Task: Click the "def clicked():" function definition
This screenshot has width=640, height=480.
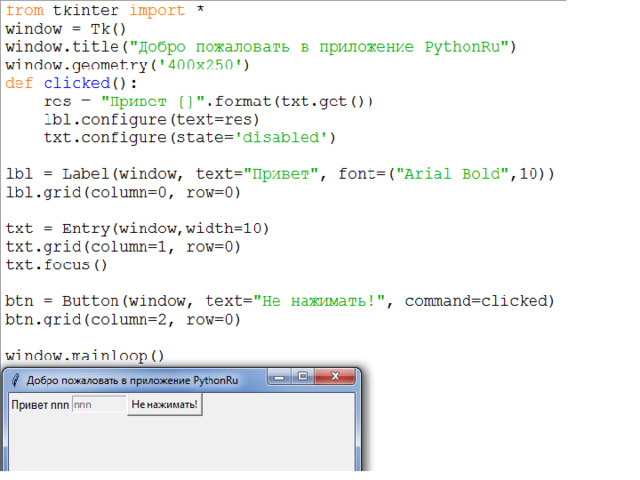Action: point(72,83)
